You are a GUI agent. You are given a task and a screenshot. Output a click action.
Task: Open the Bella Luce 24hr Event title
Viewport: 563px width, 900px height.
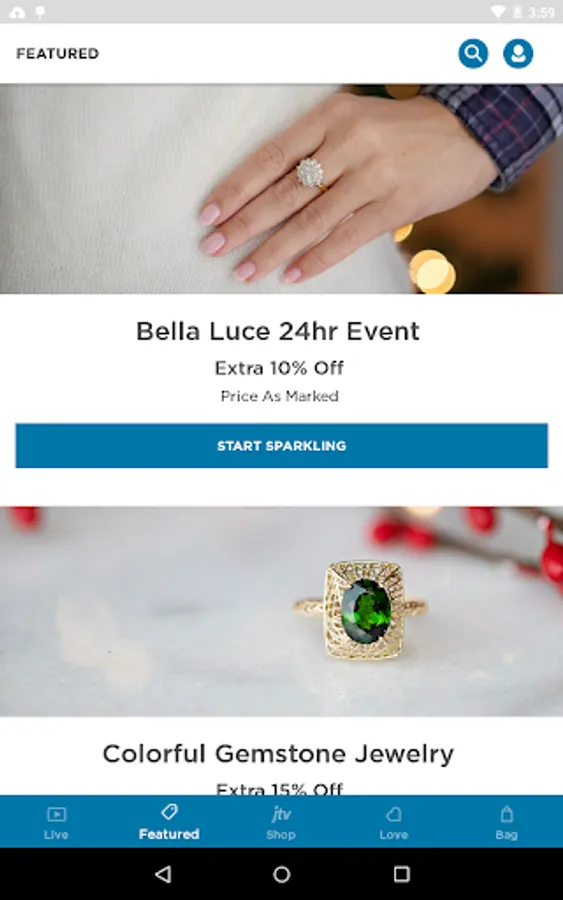pos(278,331)
